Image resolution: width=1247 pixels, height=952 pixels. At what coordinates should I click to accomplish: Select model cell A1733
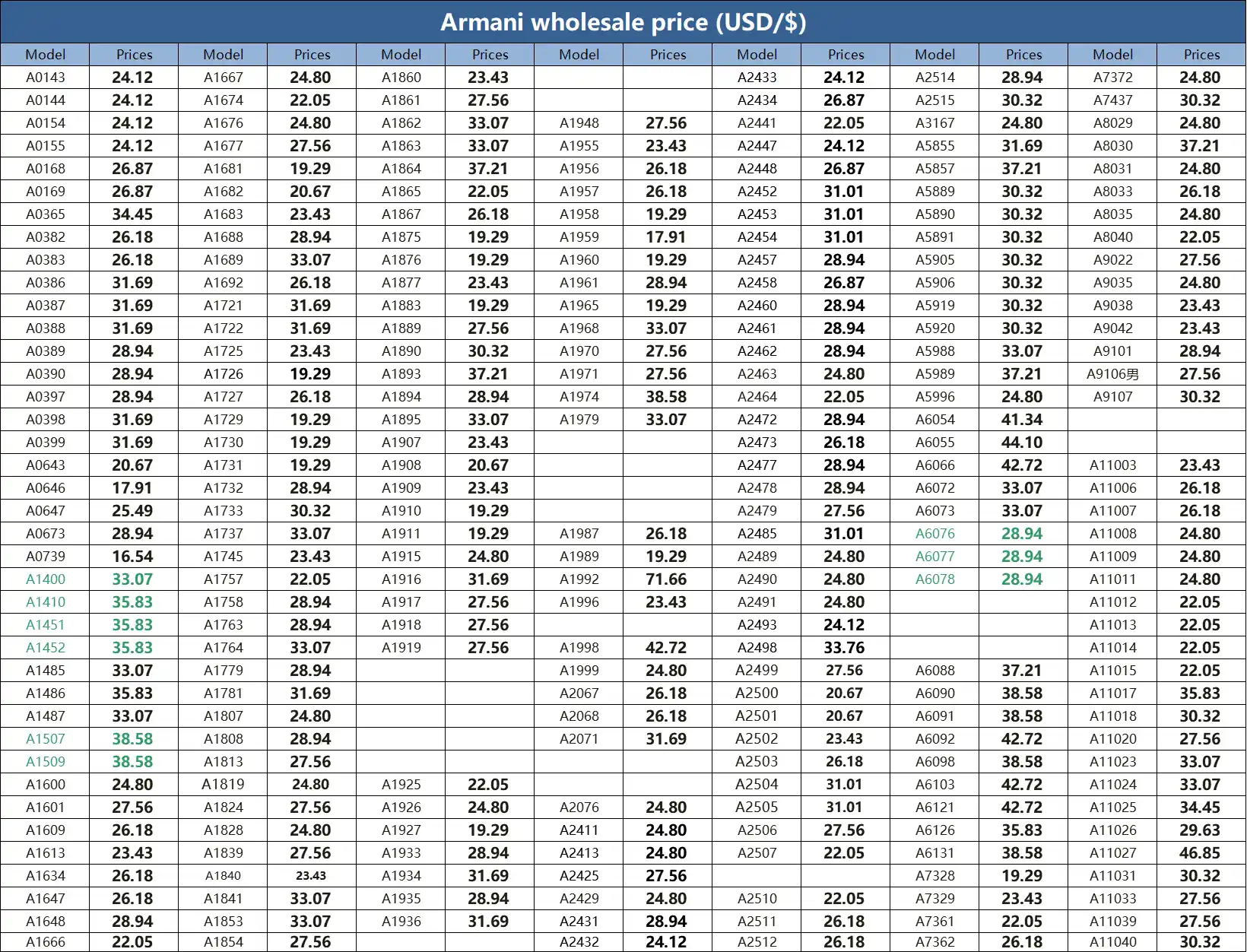pyautogui.click(x=224, y=511)
